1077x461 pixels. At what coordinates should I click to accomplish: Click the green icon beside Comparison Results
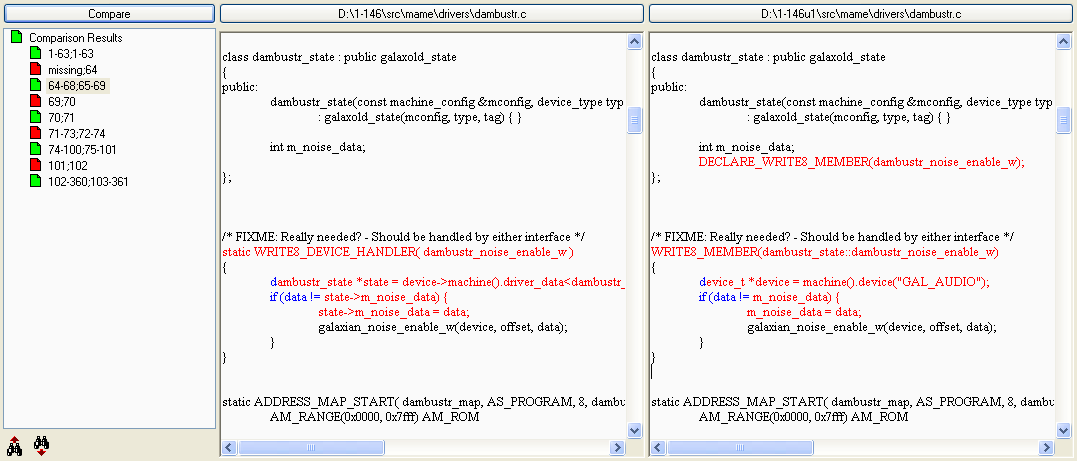[x=16, y=38]
